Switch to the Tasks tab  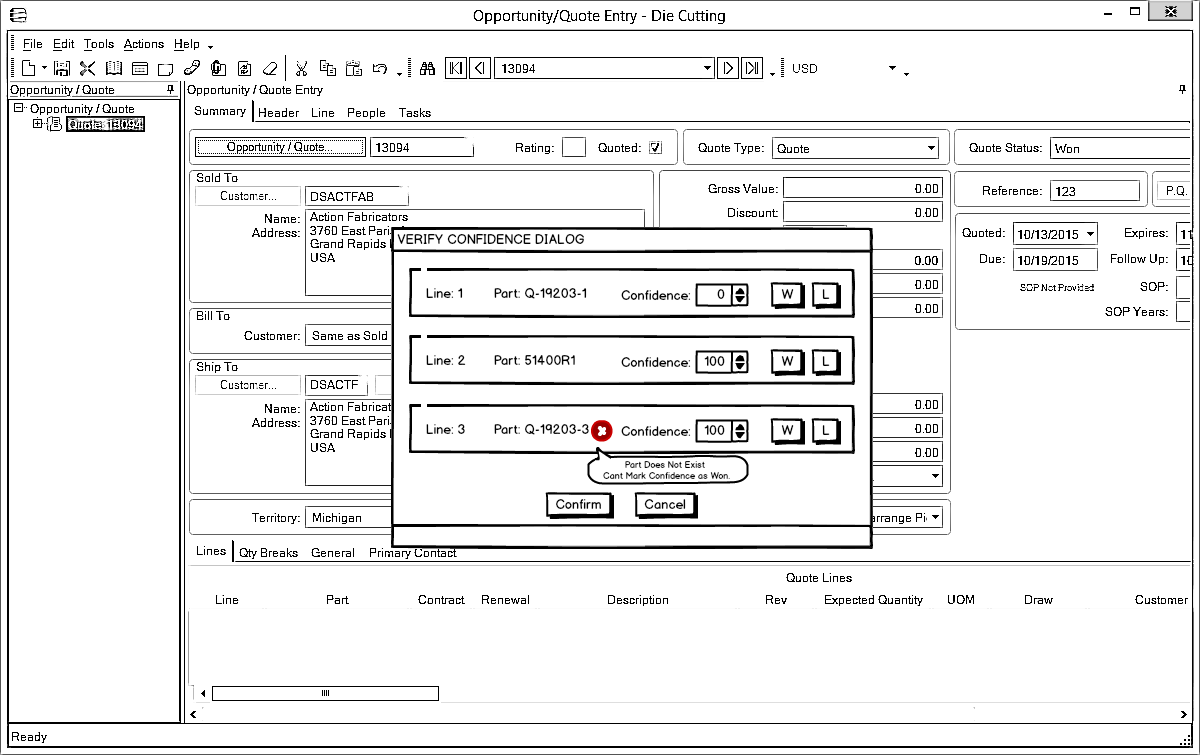(x=415, y=113)
